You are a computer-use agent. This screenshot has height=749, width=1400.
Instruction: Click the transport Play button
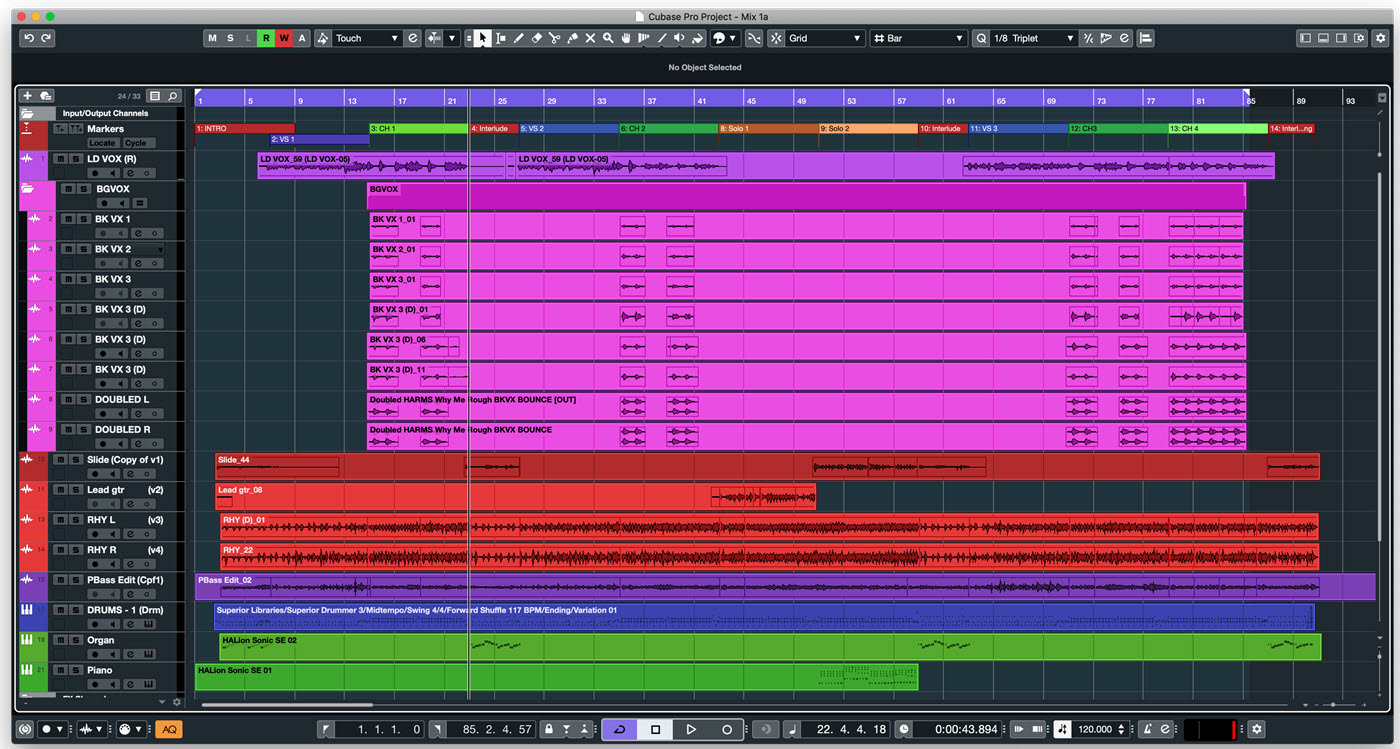coord(691,729)
